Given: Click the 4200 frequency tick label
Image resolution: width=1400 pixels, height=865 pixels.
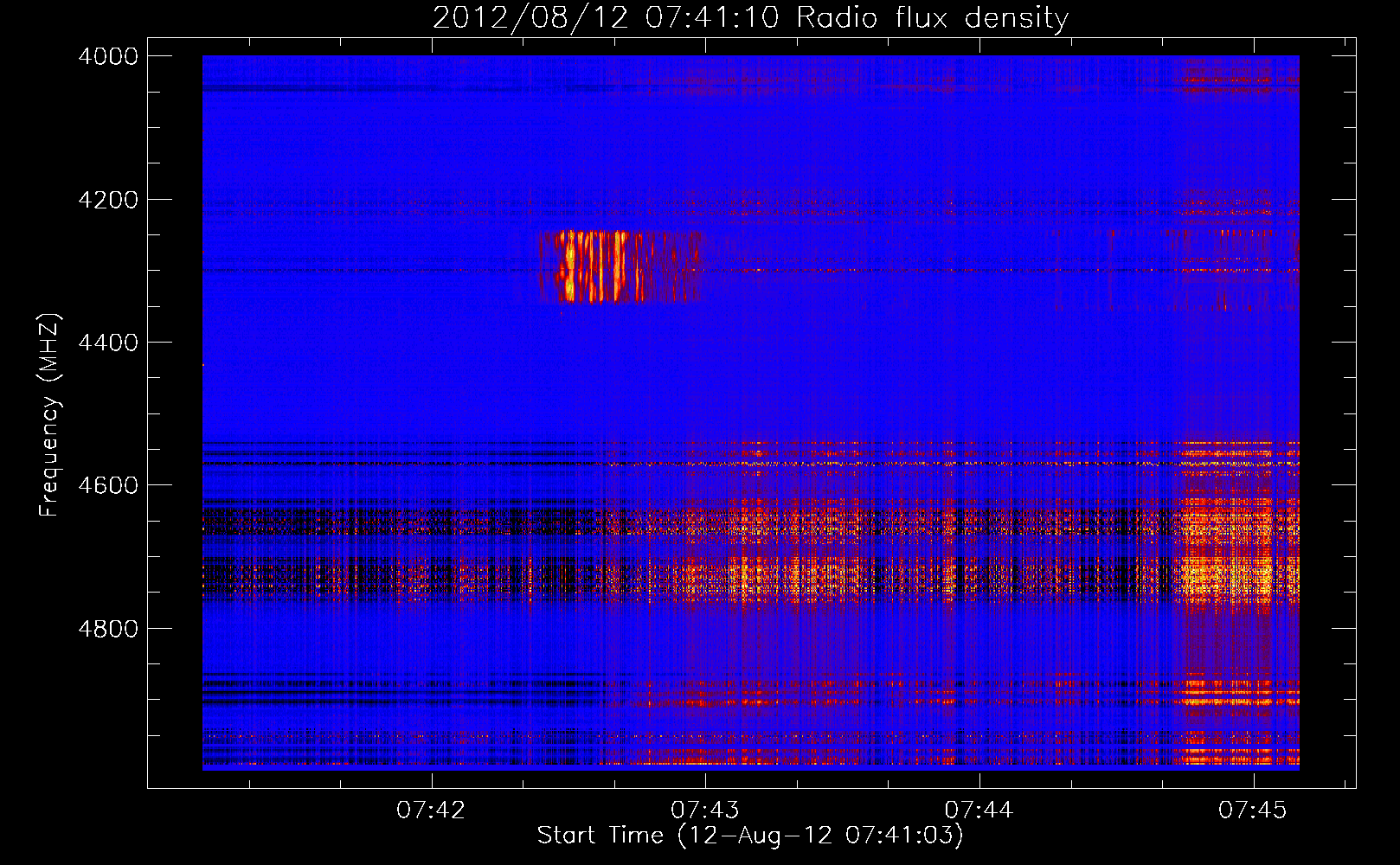Looking at the screenshot, I should click(x=108, y=200).
